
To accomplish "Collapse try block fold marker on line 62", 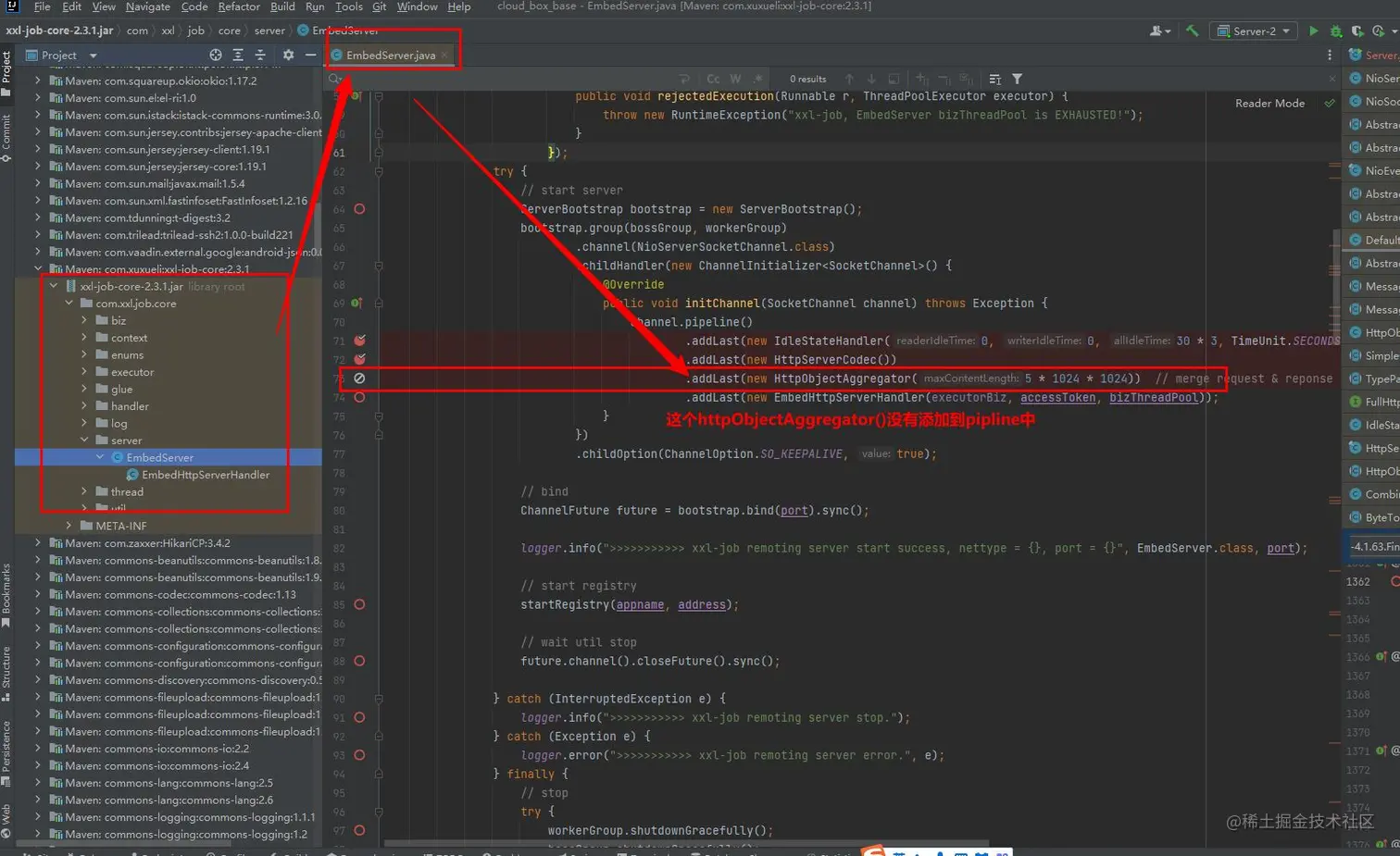I will (x=379, y=171).
